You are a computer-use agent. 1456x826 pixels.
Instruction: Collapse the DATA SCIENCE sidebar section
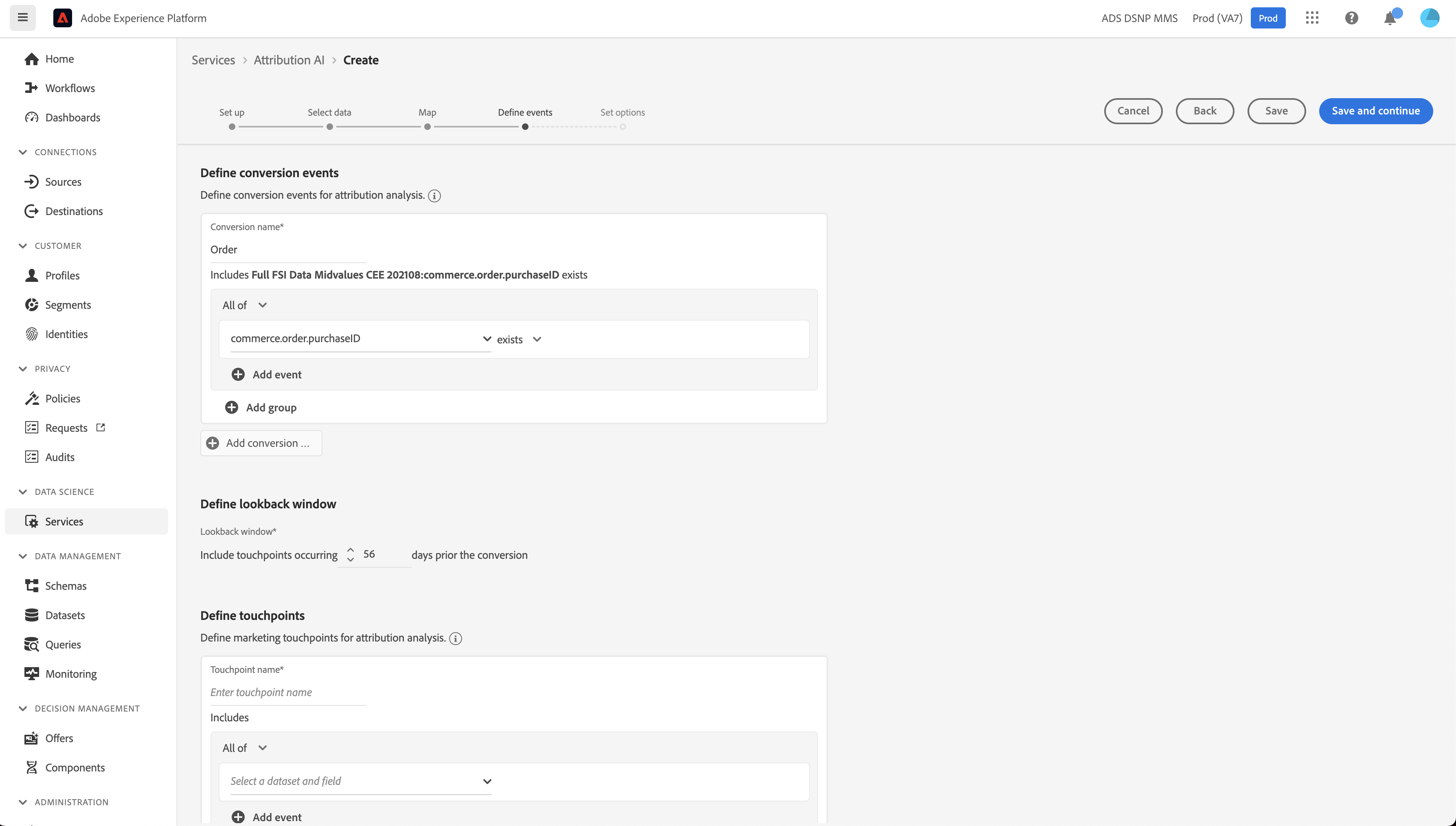23,492
